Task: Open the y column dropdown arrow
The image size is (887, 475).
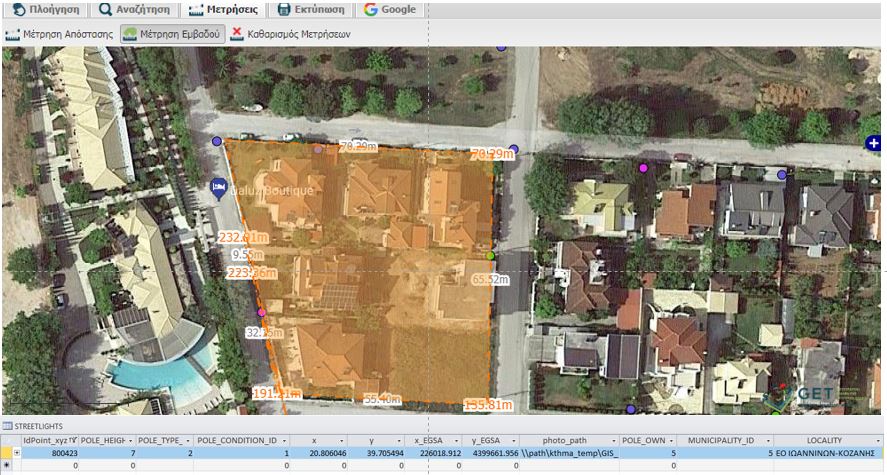Action: [399, 441]
